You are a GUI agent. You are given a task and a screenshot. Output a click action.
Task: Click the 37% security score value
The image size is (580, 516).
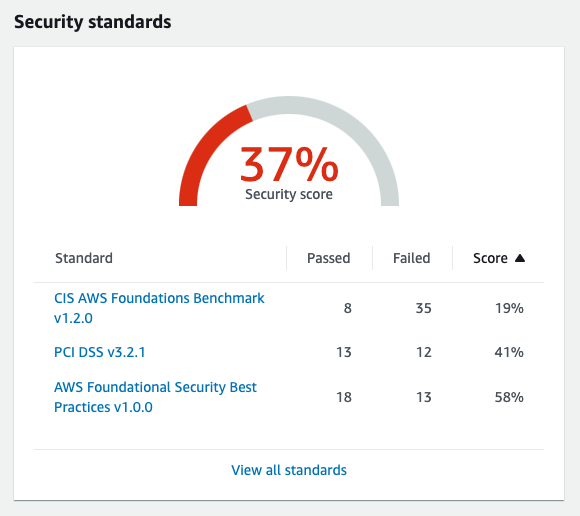coord(289,165)
